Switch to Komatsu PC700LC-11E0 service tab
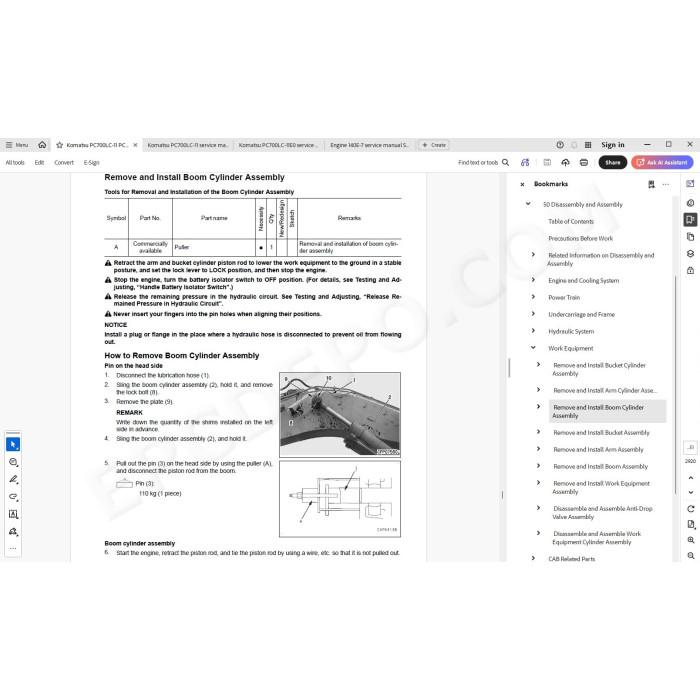Viewport: 700px width, 700px height. pos(278,145)
